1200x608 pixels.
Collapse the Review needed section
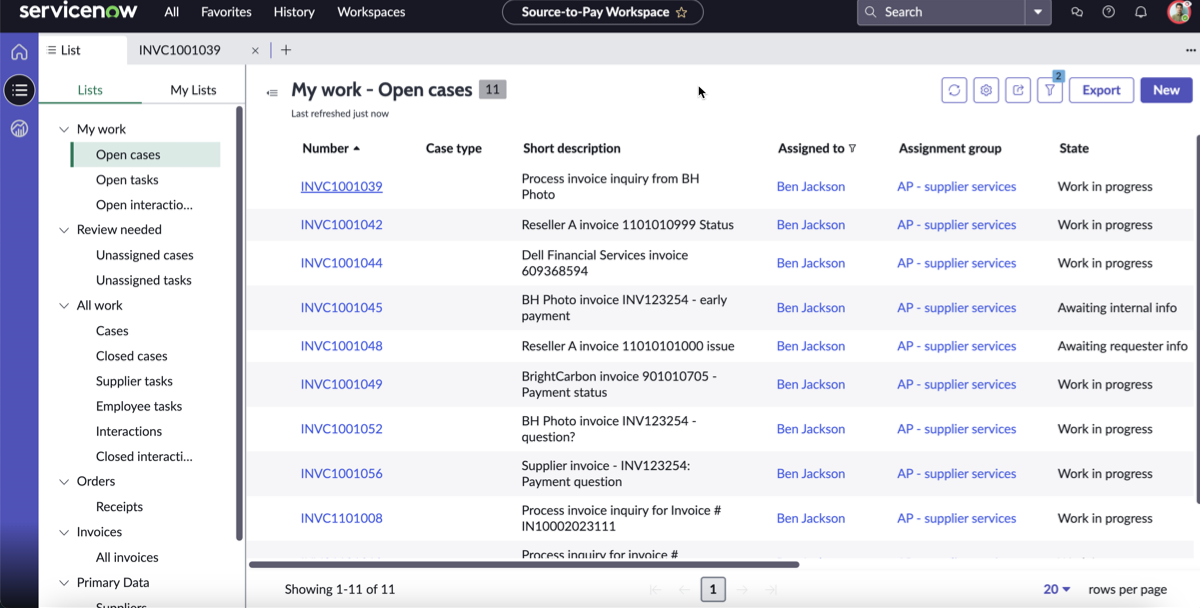(64, 230)
